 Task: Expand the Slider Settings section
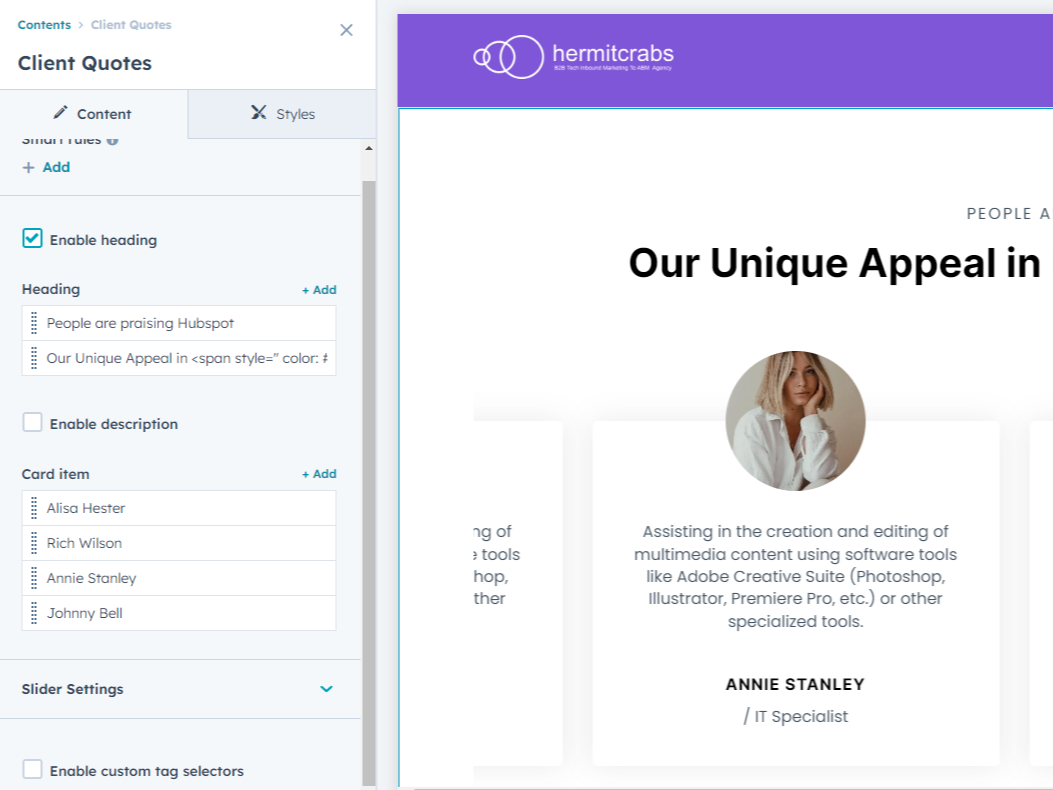pos(326,689)
